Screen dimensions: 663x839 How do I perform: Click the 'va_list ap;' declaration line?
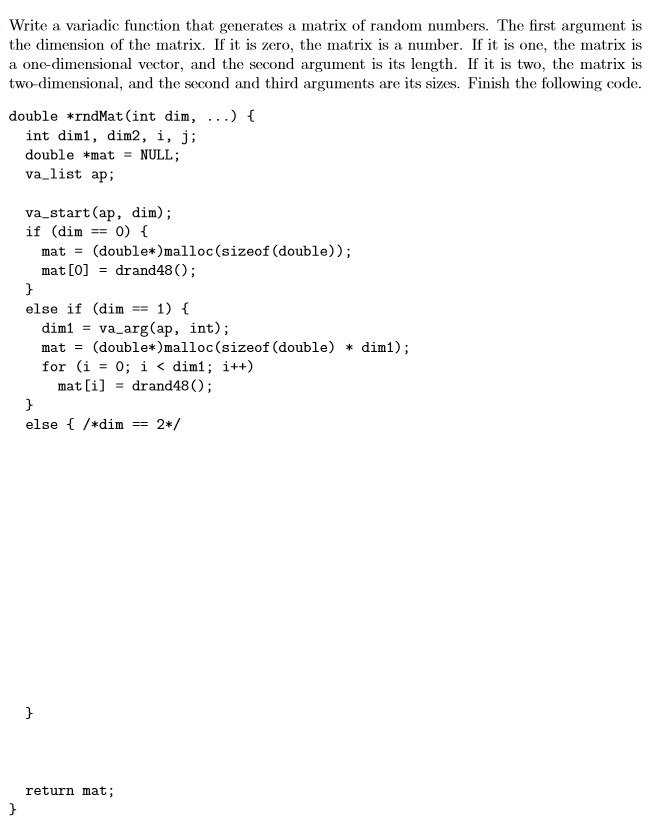click(70, 174)
